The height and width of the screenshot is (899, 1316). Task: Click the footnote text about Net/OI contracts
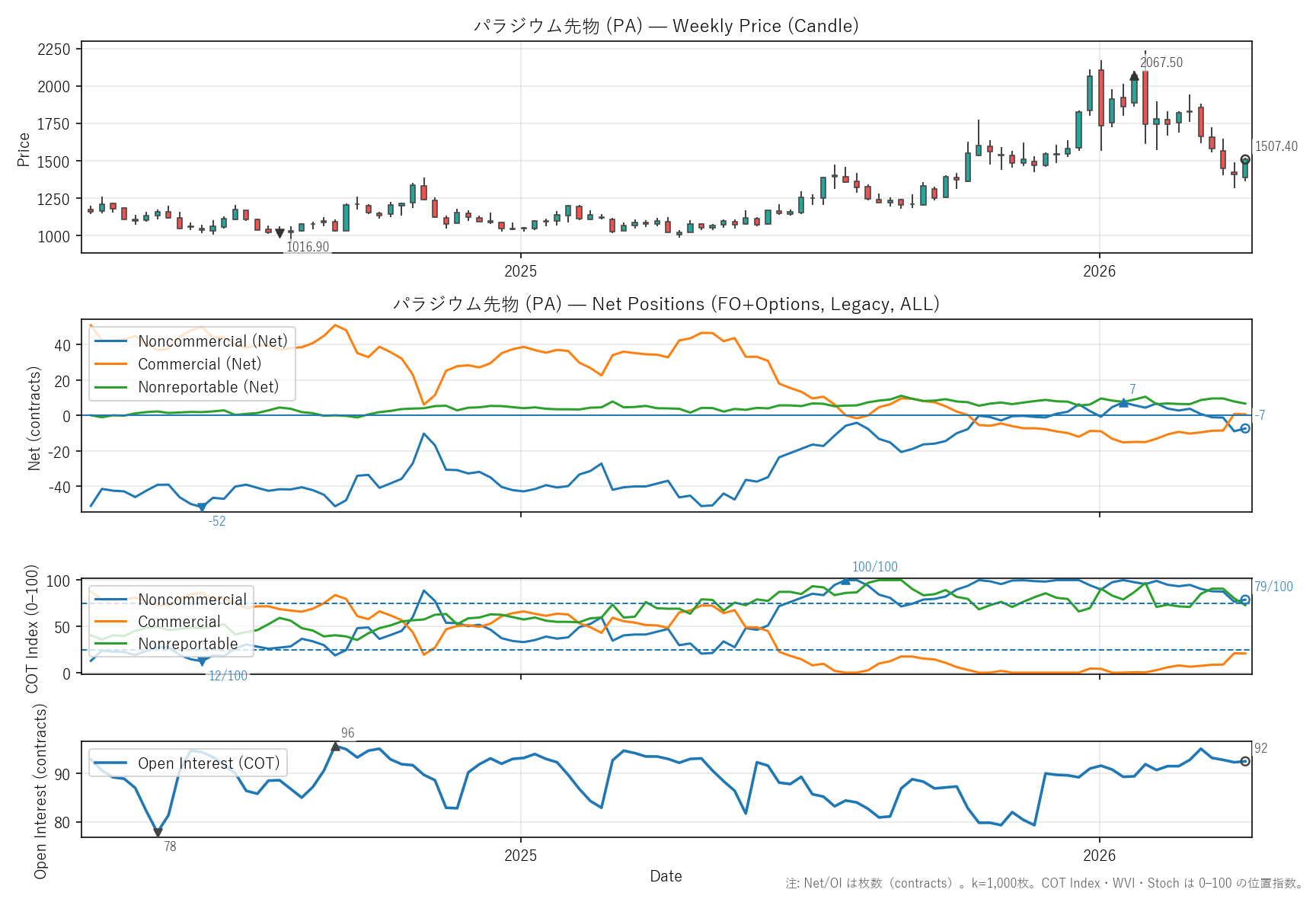pyautogui.click(x=1043, y=883)
